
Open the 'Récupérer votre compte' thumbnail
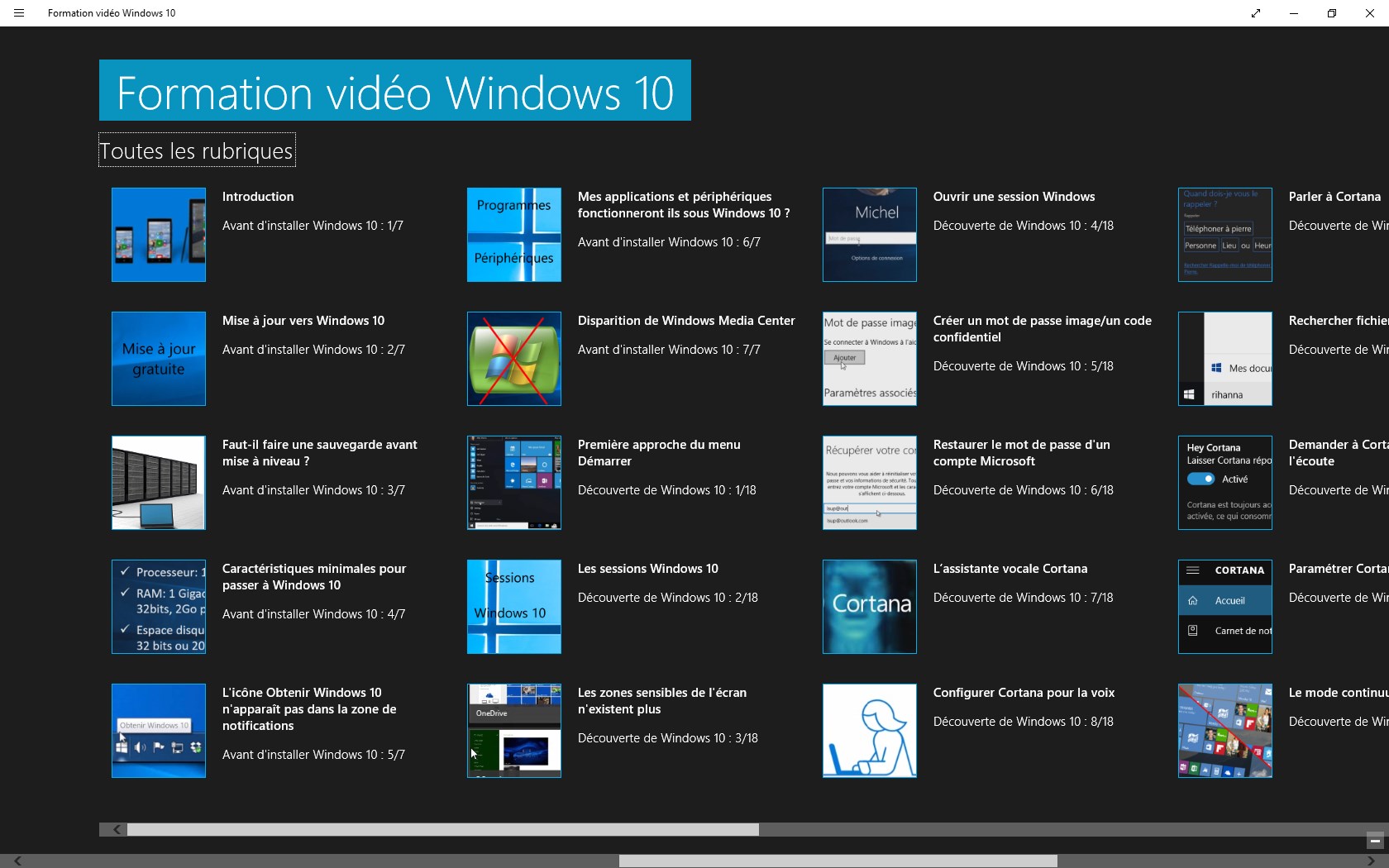pos(870,483)
